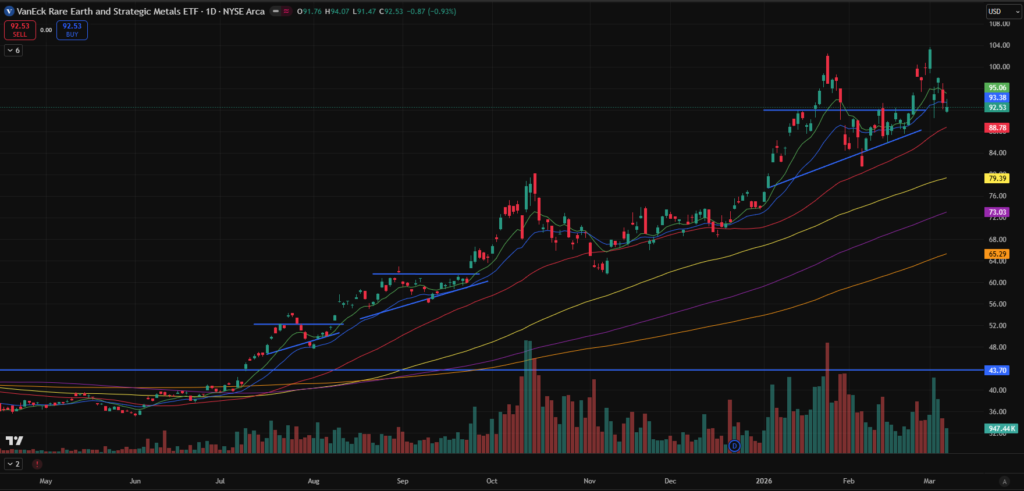Click the yellow 79.39 moving average label
1024x491 pixels.
(x=996, y=178)
